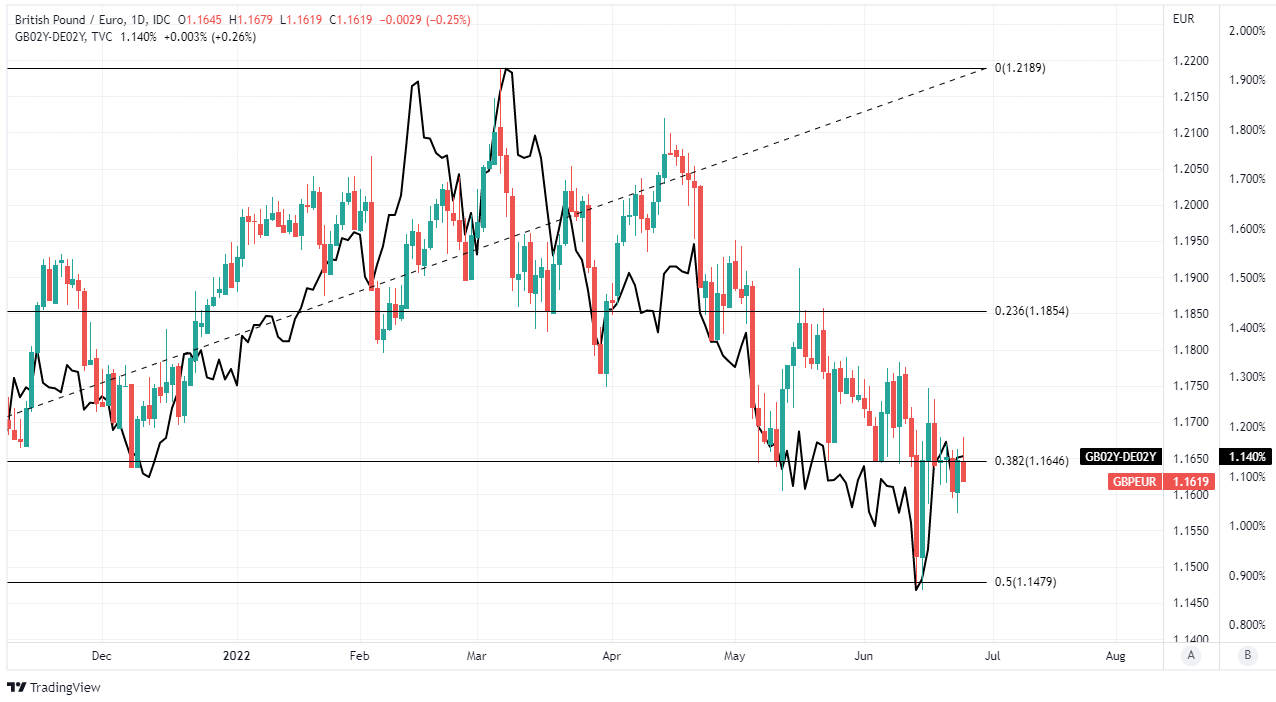The width and height of the screenshot is (1276, 702).
Task: Open the EUR currency selector on price axis
Action: pyautogui.click(x=1184, y=19)
